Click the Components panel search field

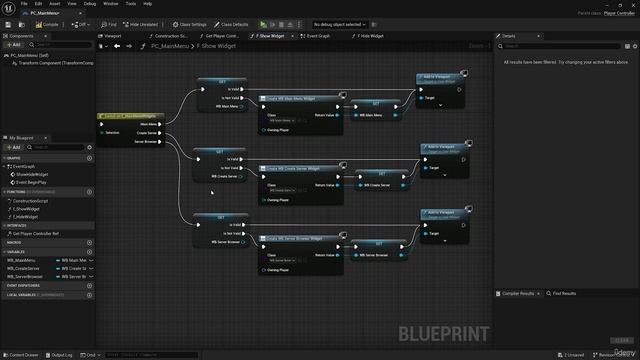[60, 45]
